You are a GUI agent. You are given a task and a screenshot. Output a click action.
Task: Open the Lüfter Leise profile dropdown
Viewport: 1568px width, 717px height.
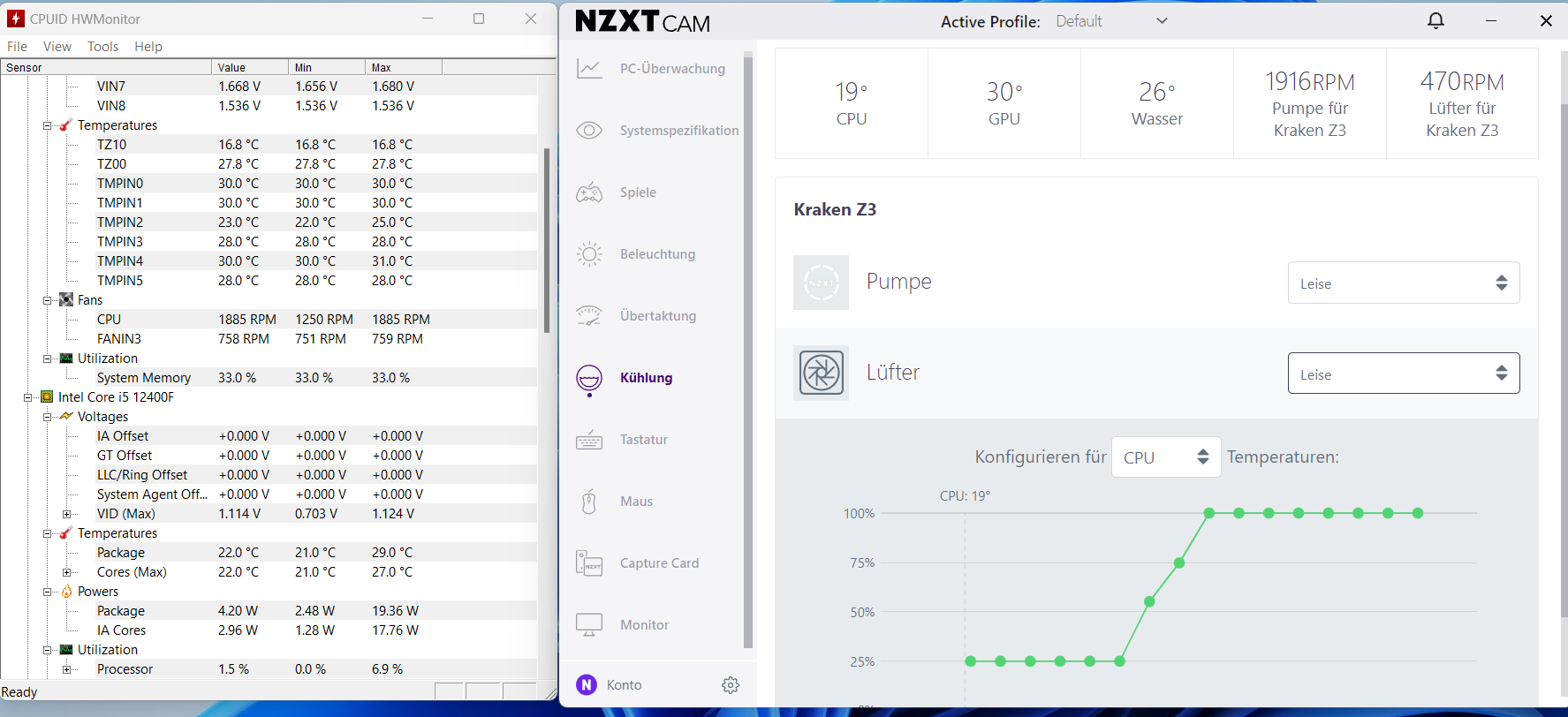(1404, 373)
